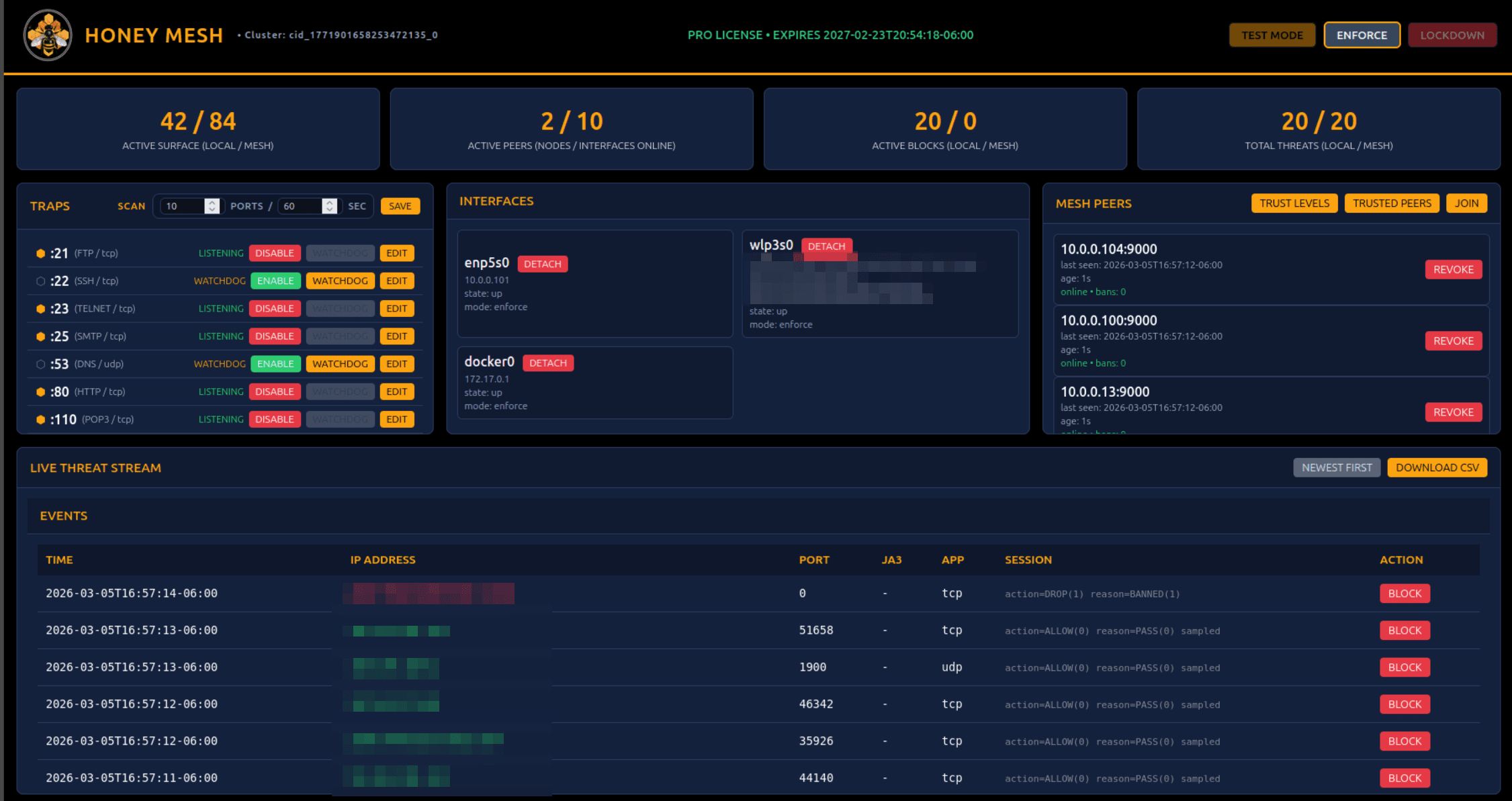
Task: Revoke the peer 10.0.0.100:9000
Action: pos(1453,340)
